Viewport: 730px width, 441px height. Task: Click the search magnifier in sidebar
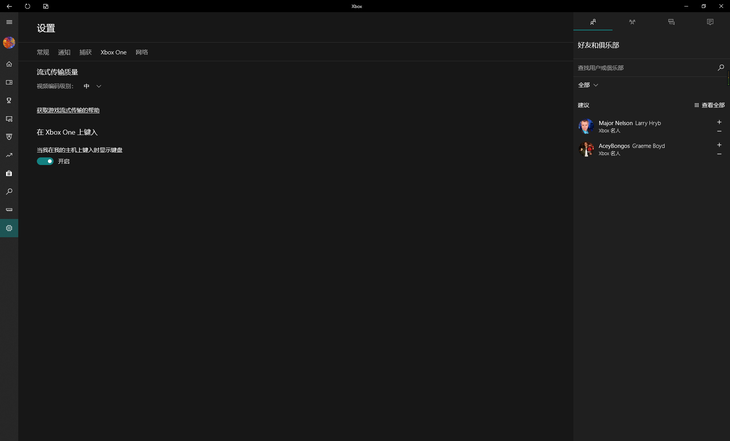tap(9, 191)
